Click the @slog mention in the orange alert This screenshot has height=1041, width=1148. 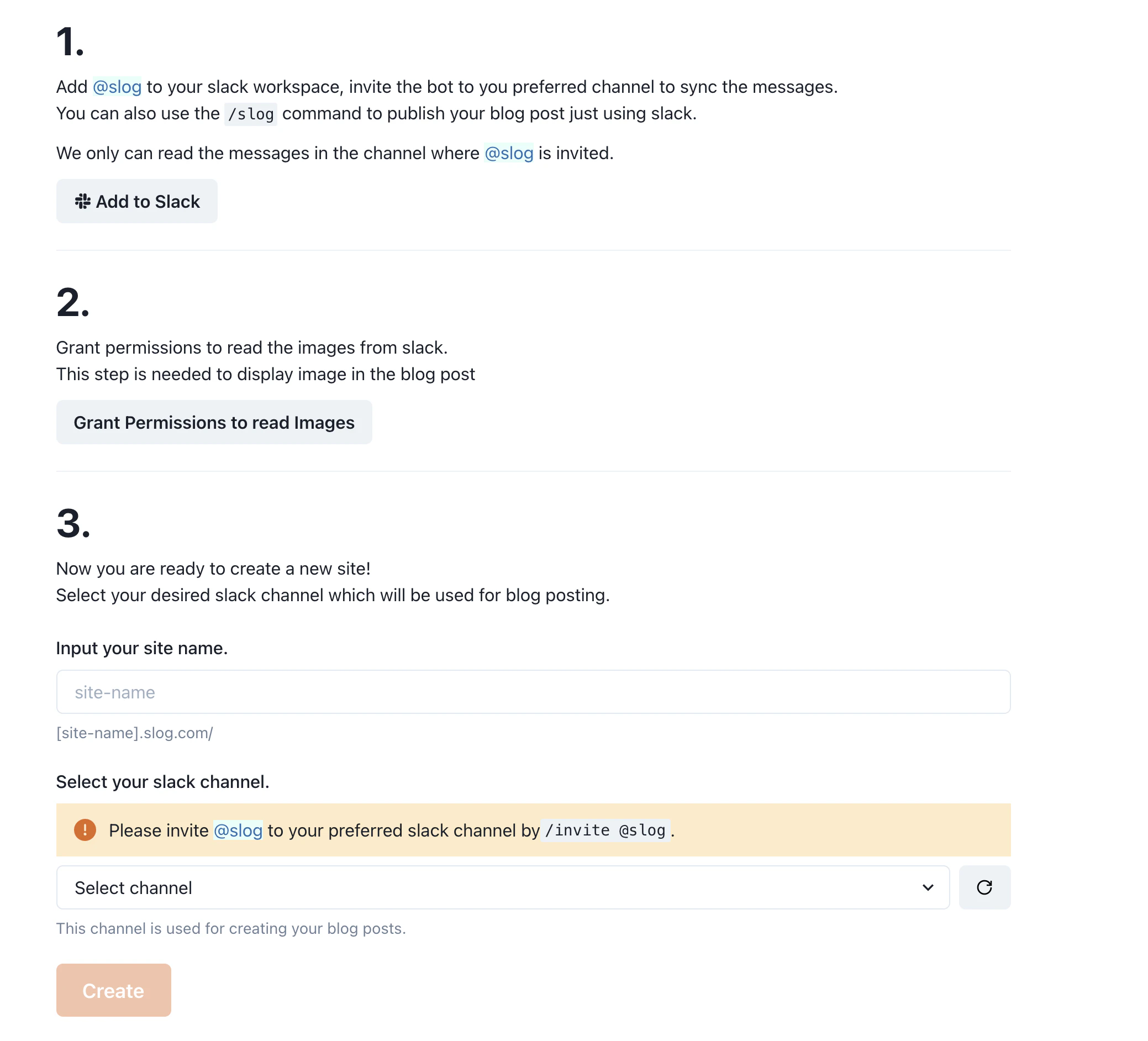tap(238, 830)
